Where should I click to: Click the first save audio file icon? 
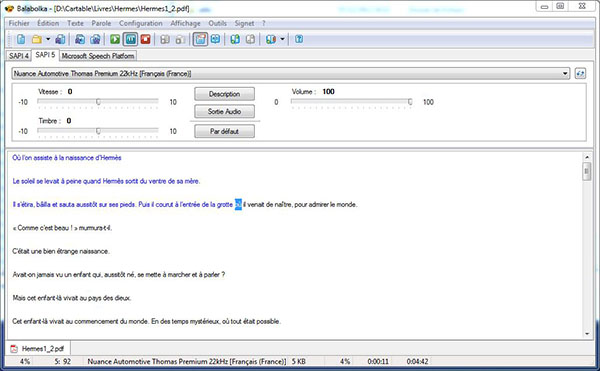[x=80, y=39]
